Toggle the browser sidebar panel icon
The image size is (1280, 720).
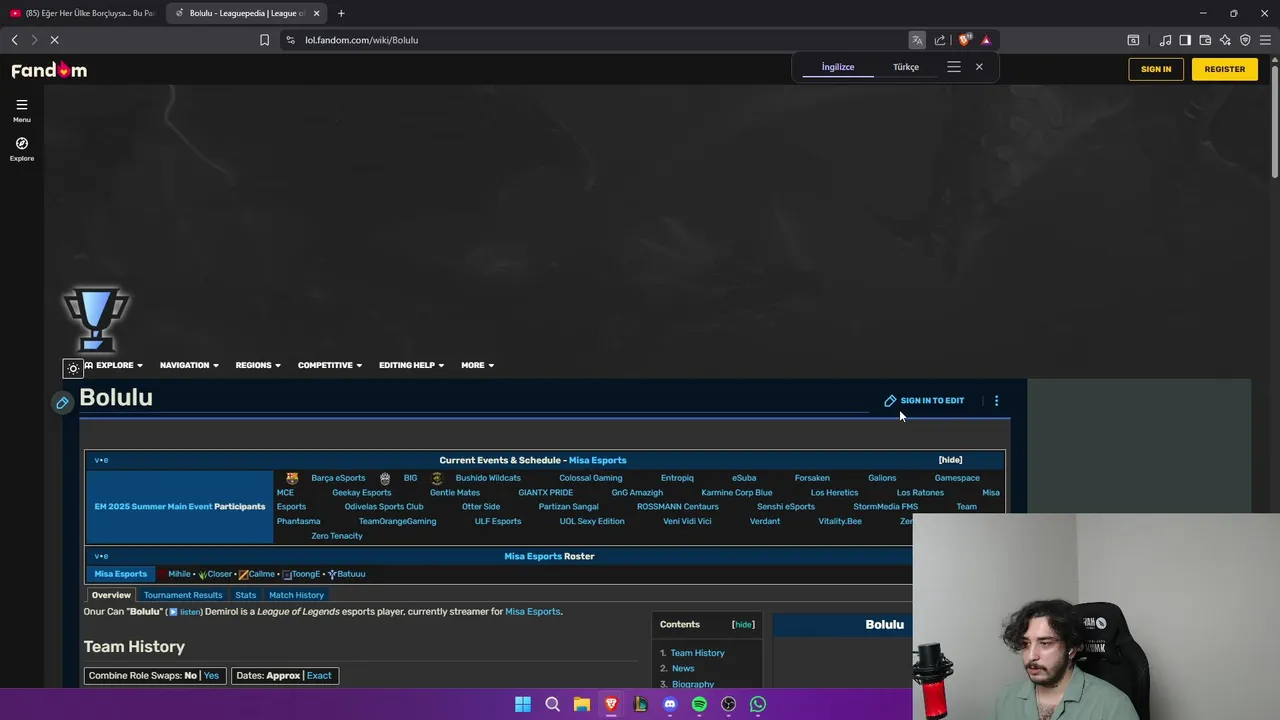click(x=1185, y=40)
